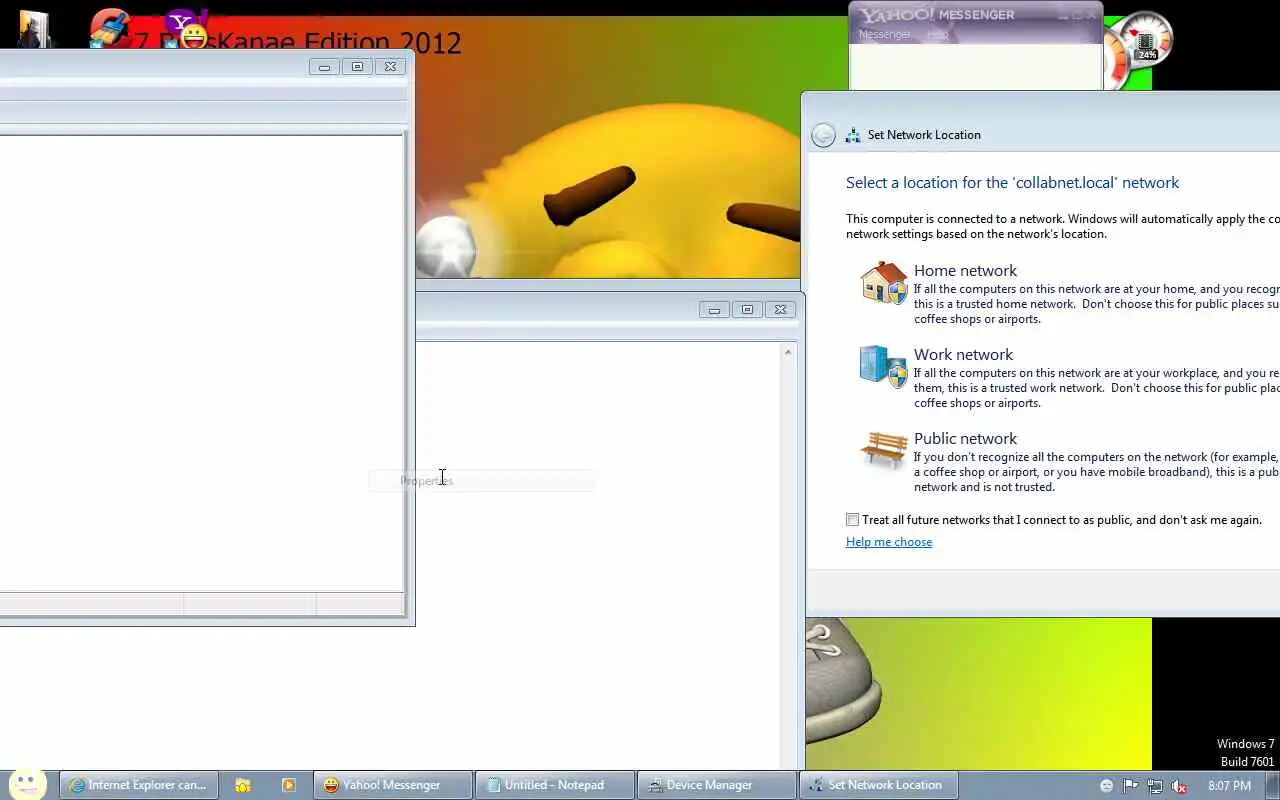Click the 8:07 PM taskbar clock
1280x800 pixels.
(1230, 786)
